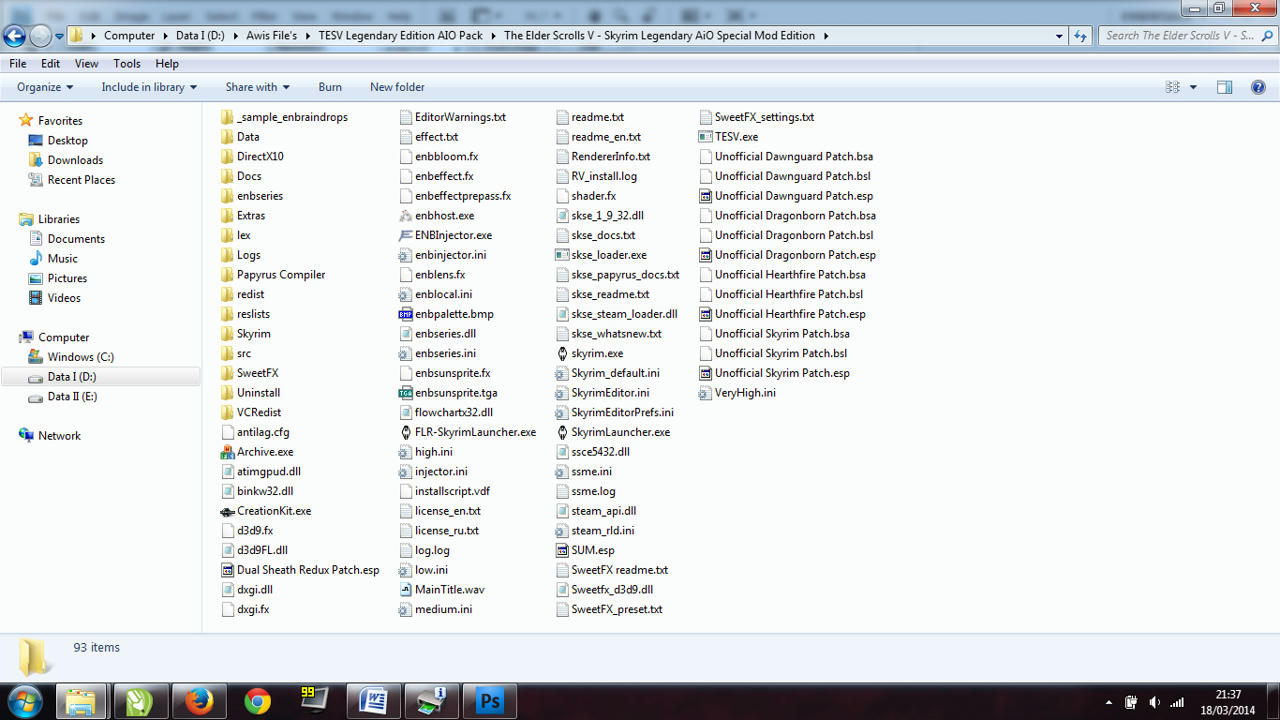The height and width of the screenshot is (720, 1280).
Task: Expand the Organize dropdown
Action: (45, 87)
